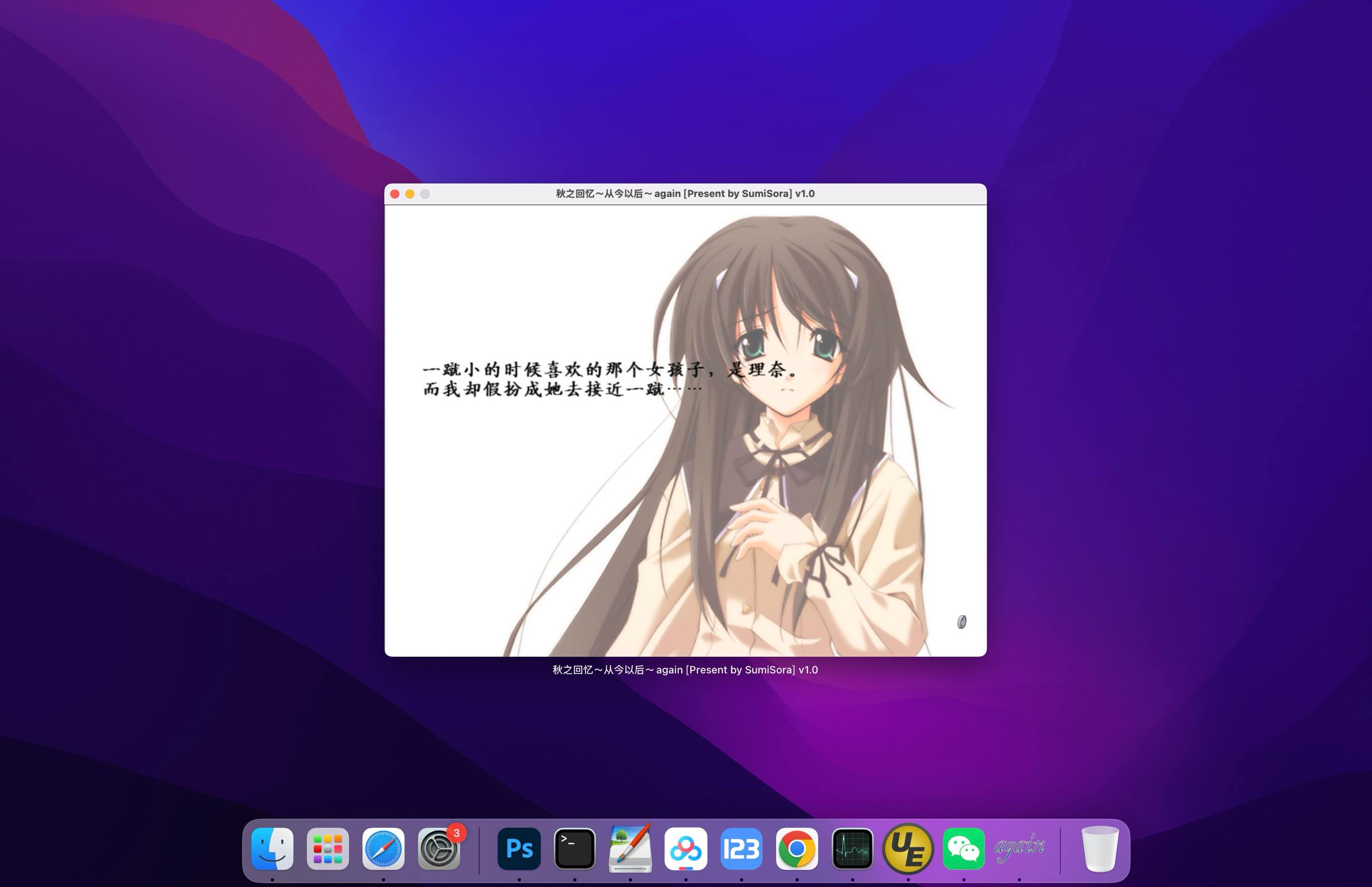
Task: Click the dialogue line '一蹴小的时候喜欢的那个女孩子，是理奈。'
Action: tap(610, 369)
